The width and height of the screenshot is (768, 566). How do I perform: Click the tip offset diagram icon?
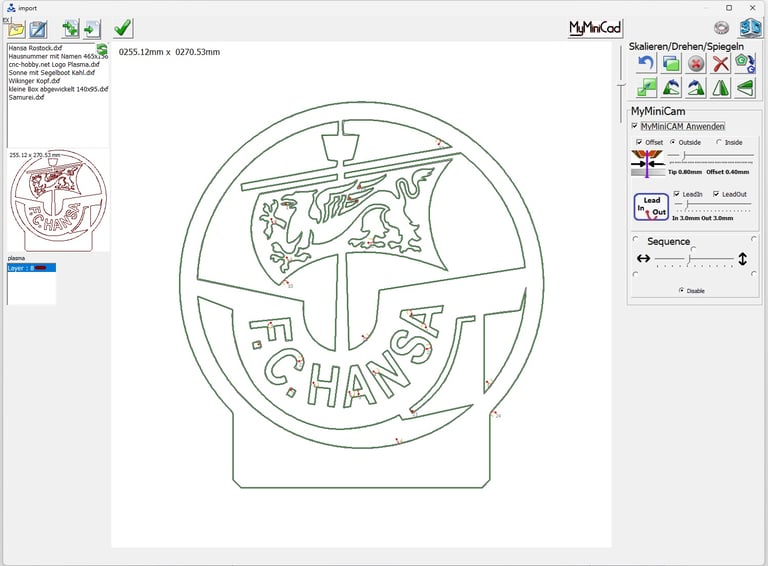click(648, 163)
